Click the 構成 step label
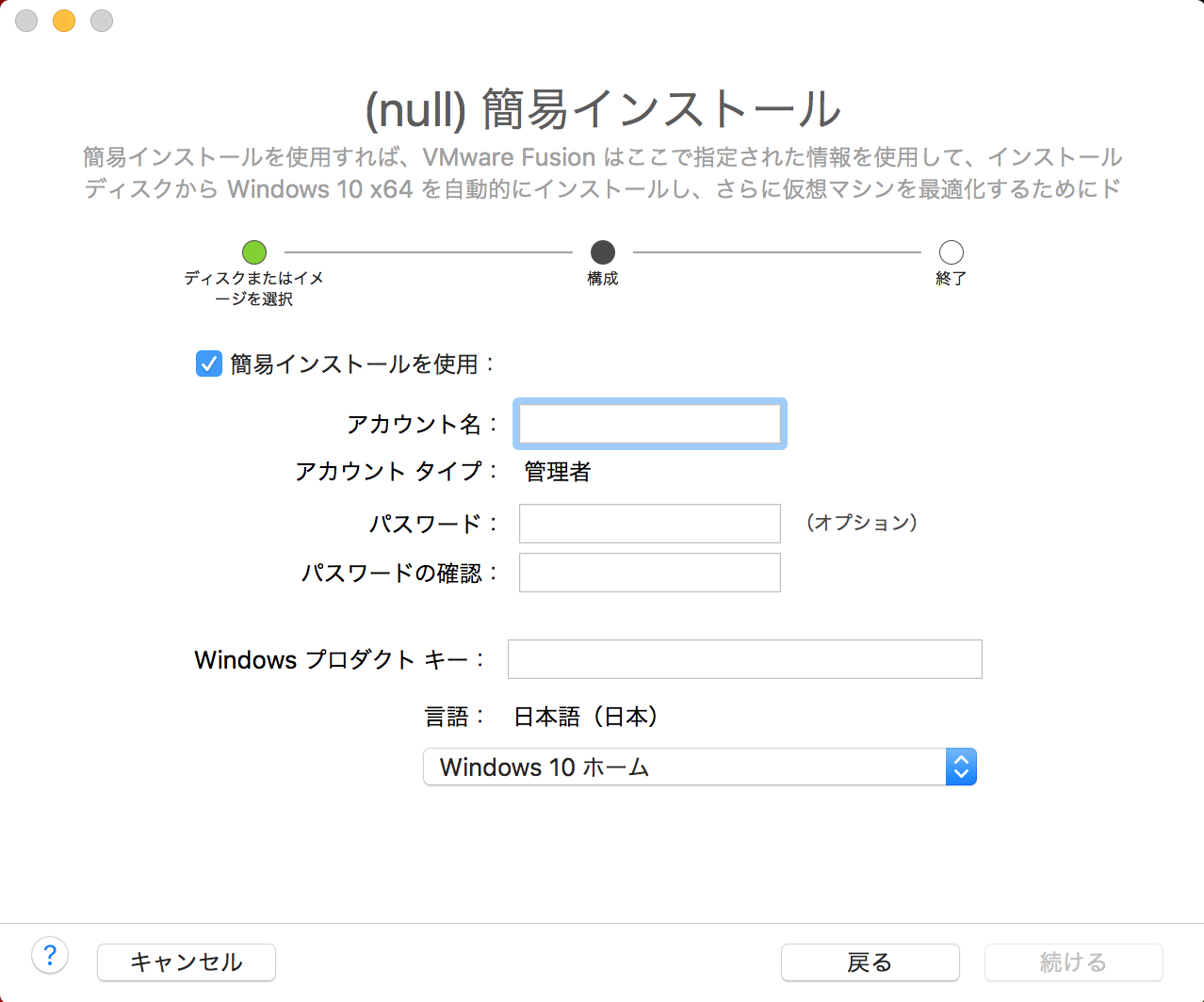Viewport: 1204px width, 1002px height. coord(603,279)
